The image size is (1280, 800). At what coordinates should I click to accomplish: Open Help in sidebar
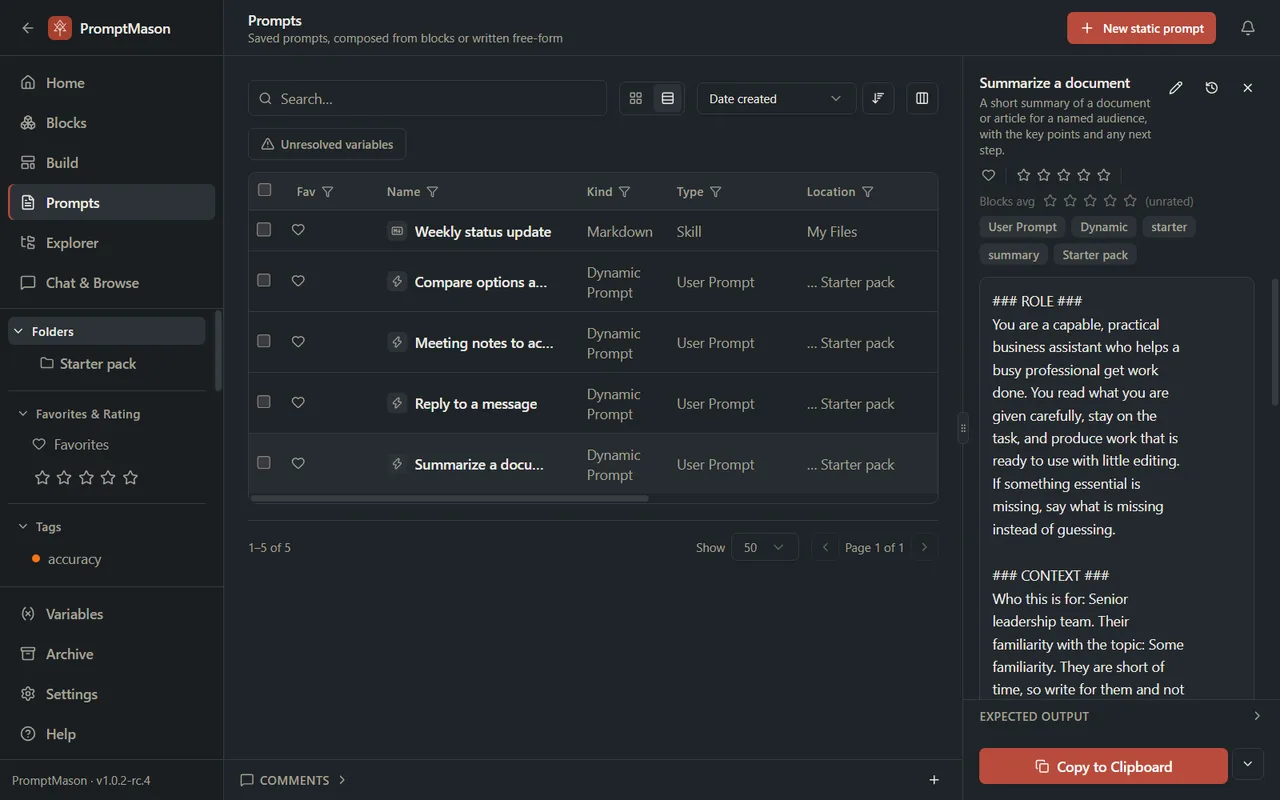coord(111,734)
